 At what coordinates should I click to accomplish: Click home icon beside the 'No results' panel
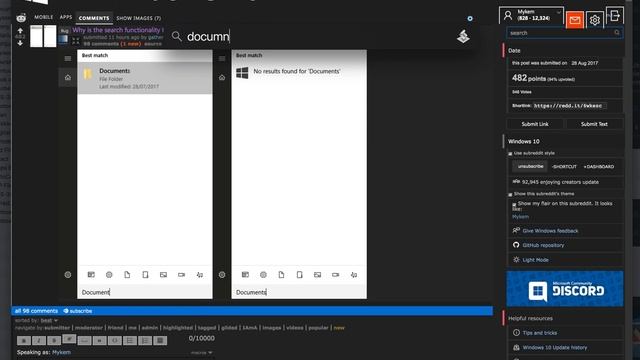tap(222, 77)
